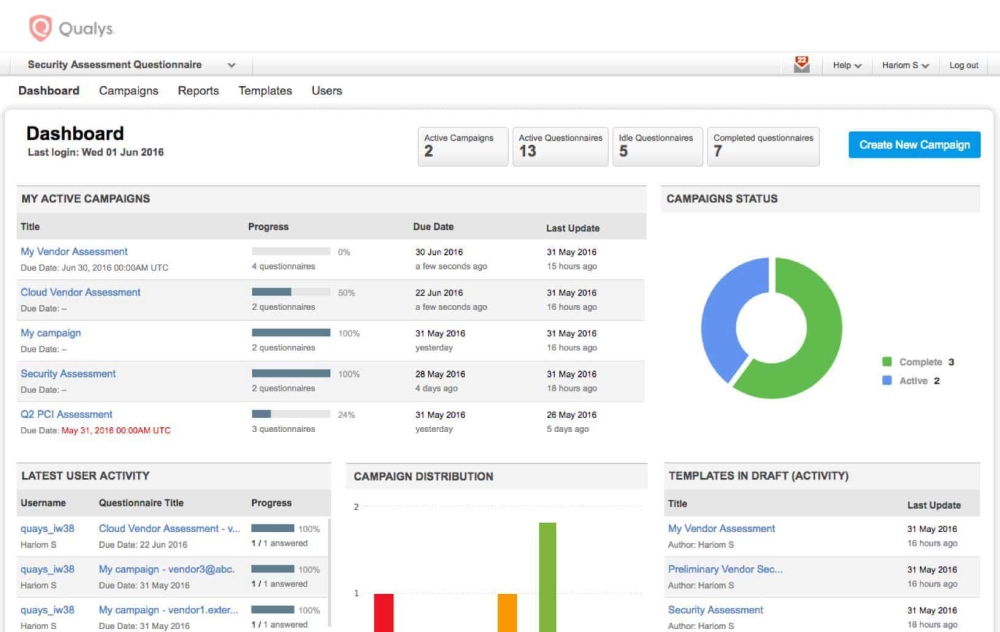Open My Vendor Assessment campaign link
Screen dimensions: 1000x632
(74, 251)
